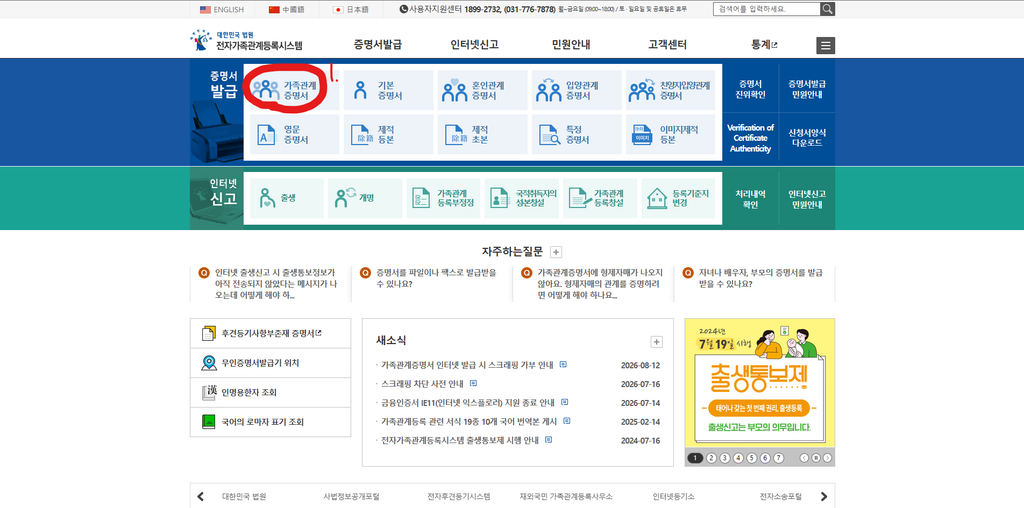
Task: Start 출생 internet report
Action: click(x=287, y=198)
